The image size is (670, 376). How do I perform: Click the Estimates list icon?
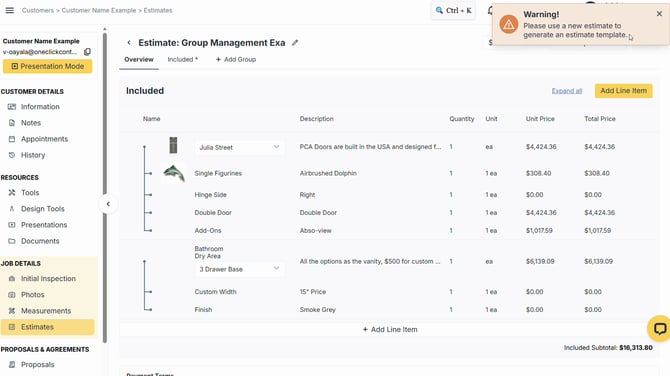coord(12,327)
